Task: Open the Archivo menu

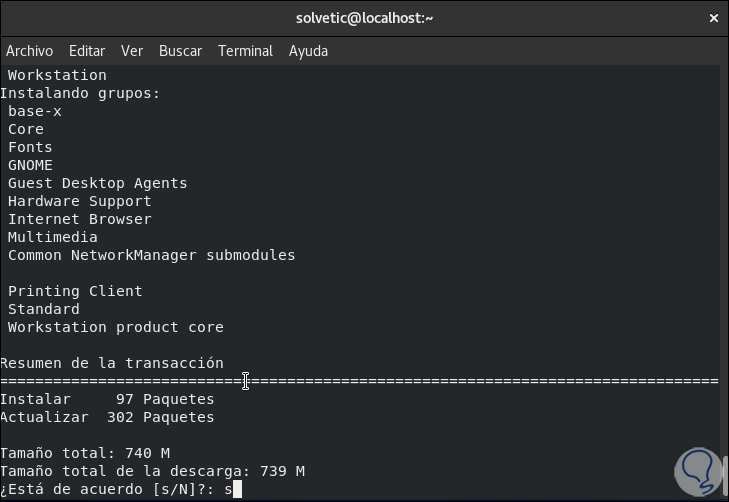Action: [x=29, y=51]
